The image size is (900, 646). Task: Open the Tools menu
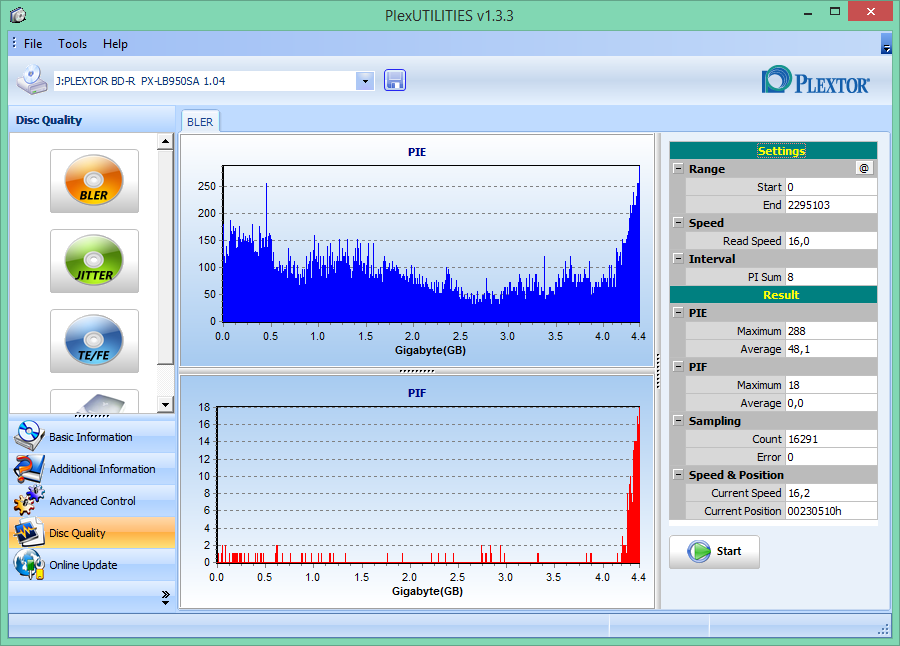coord(72,44)
